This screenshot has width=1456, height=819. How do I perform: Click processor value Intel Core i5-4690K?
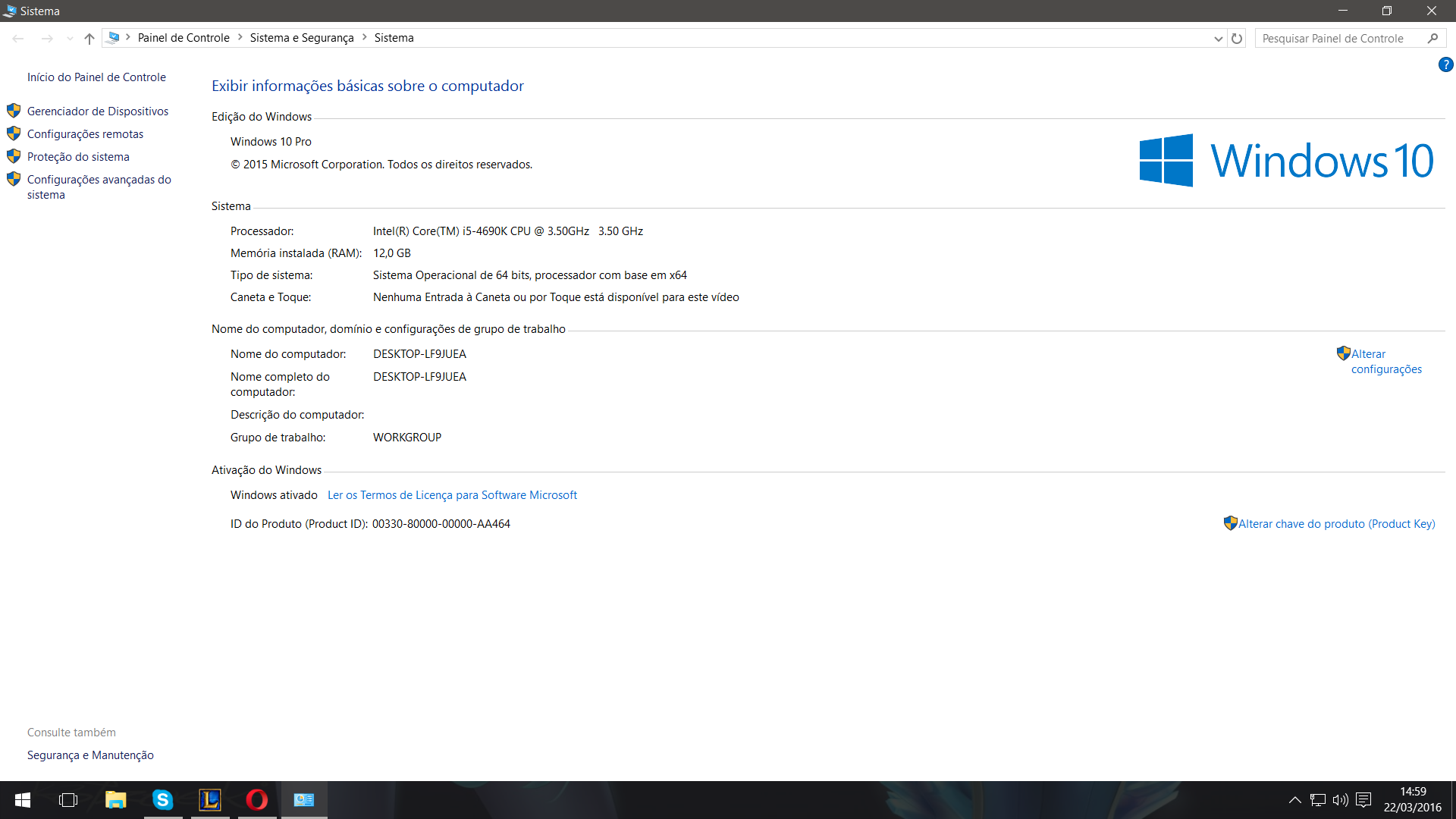point(507,231)
